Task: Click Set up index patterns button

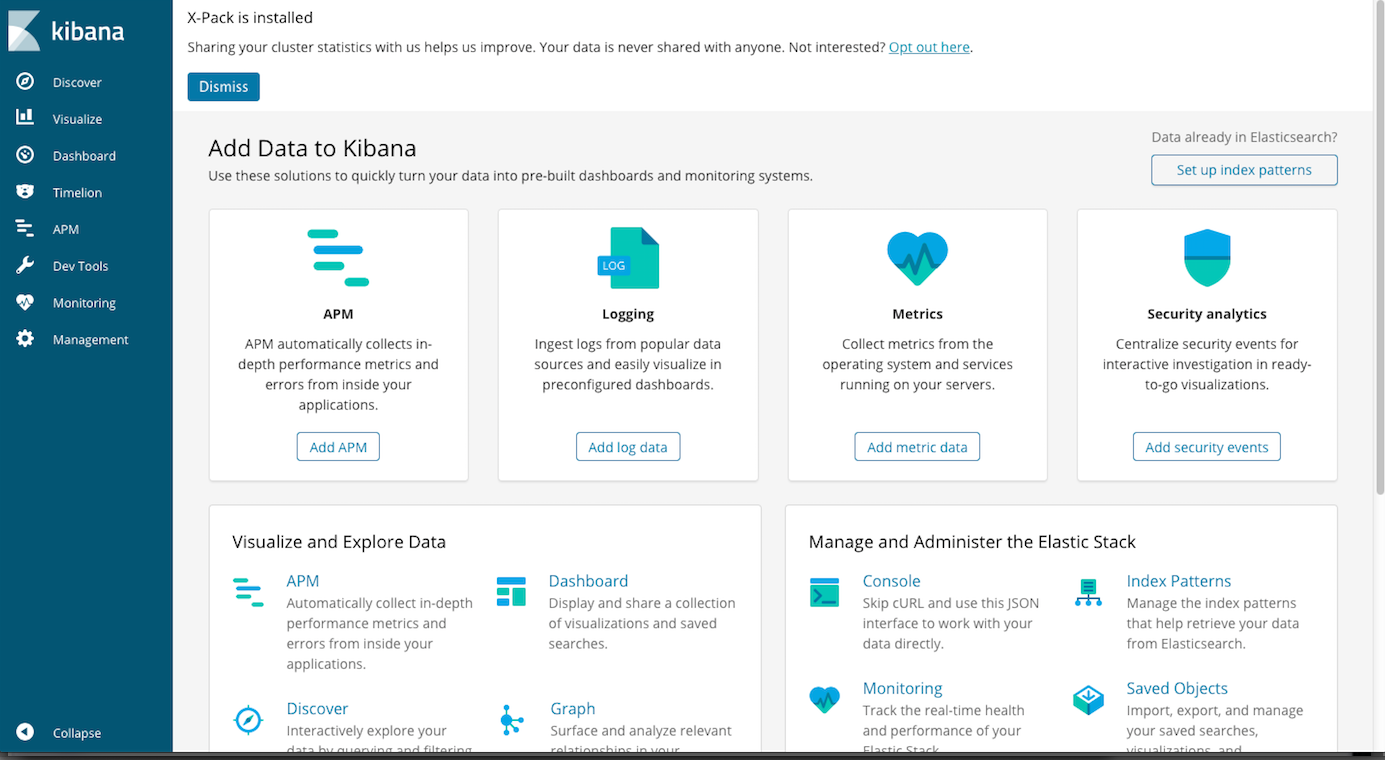Action: (x=1244, y=170)
